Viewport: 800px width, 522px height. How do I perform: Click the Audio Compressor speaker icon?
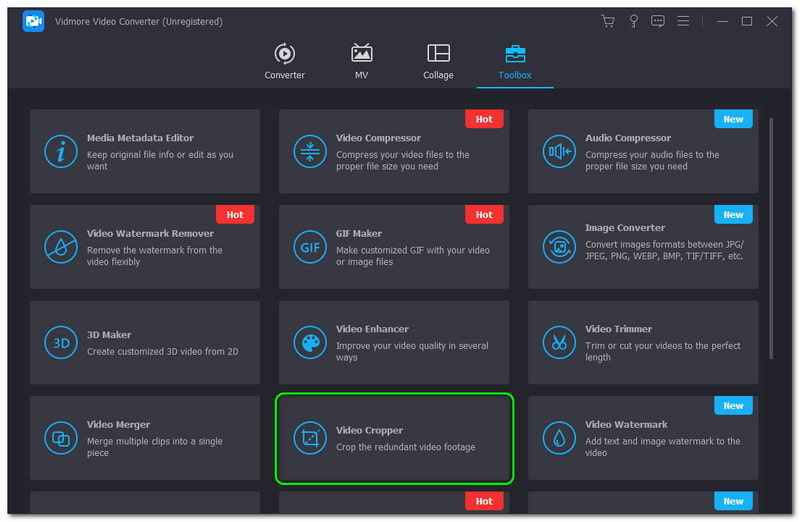[559, 152]
